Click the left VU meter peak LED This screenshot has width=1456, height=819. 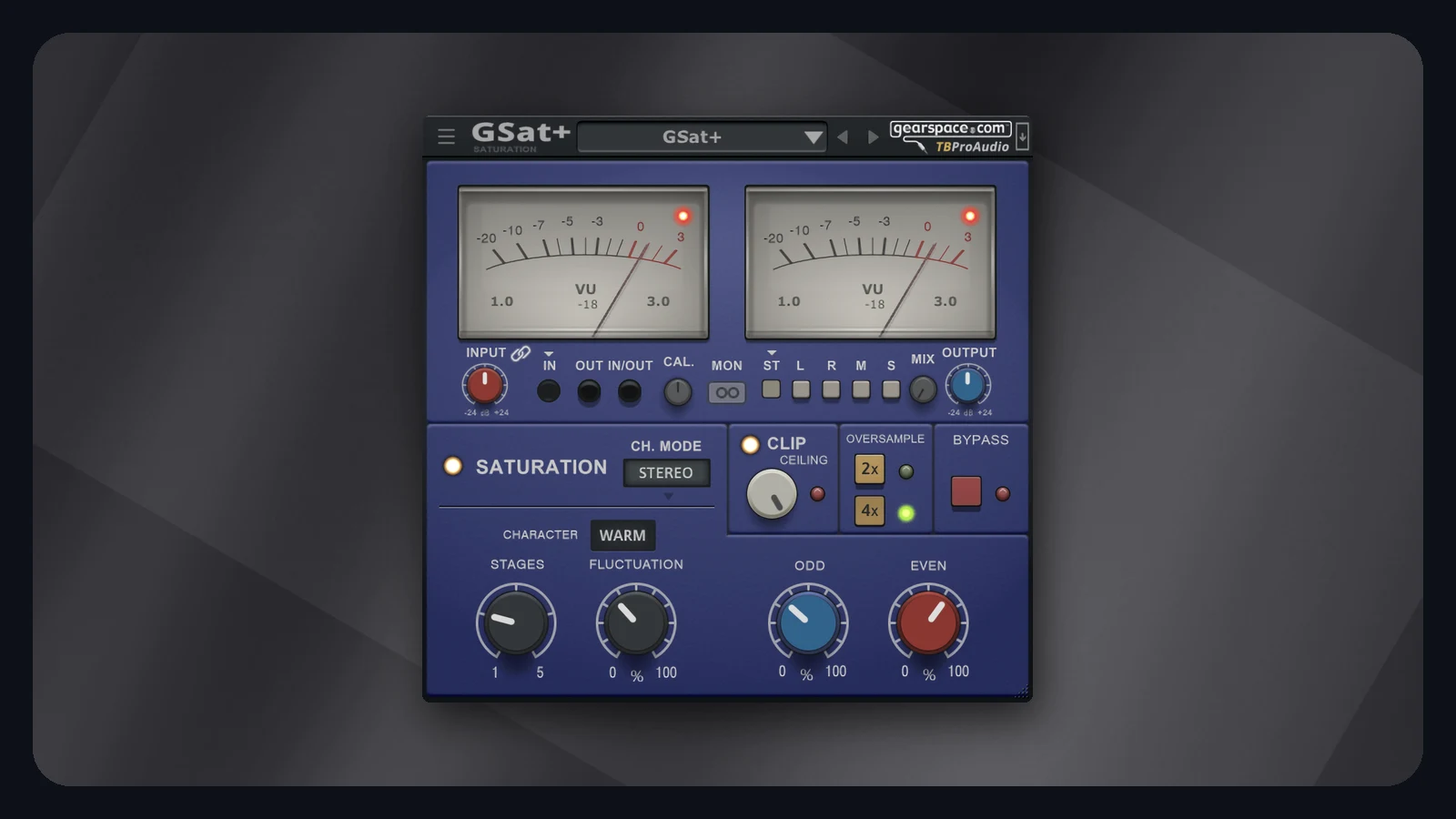click(x=682, y=216)
